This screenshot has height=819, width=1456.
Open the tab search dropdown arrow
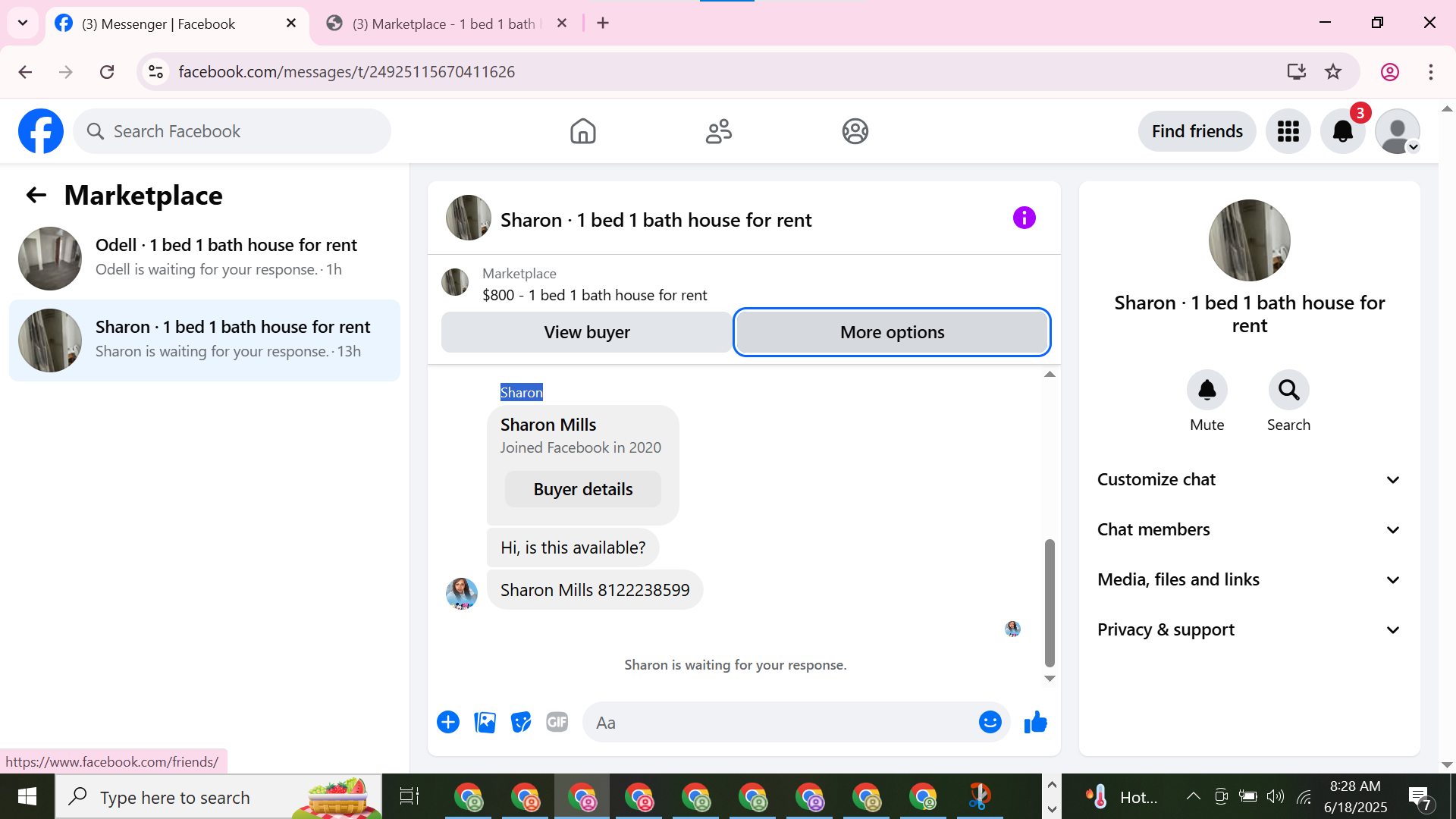pos(23,23)
